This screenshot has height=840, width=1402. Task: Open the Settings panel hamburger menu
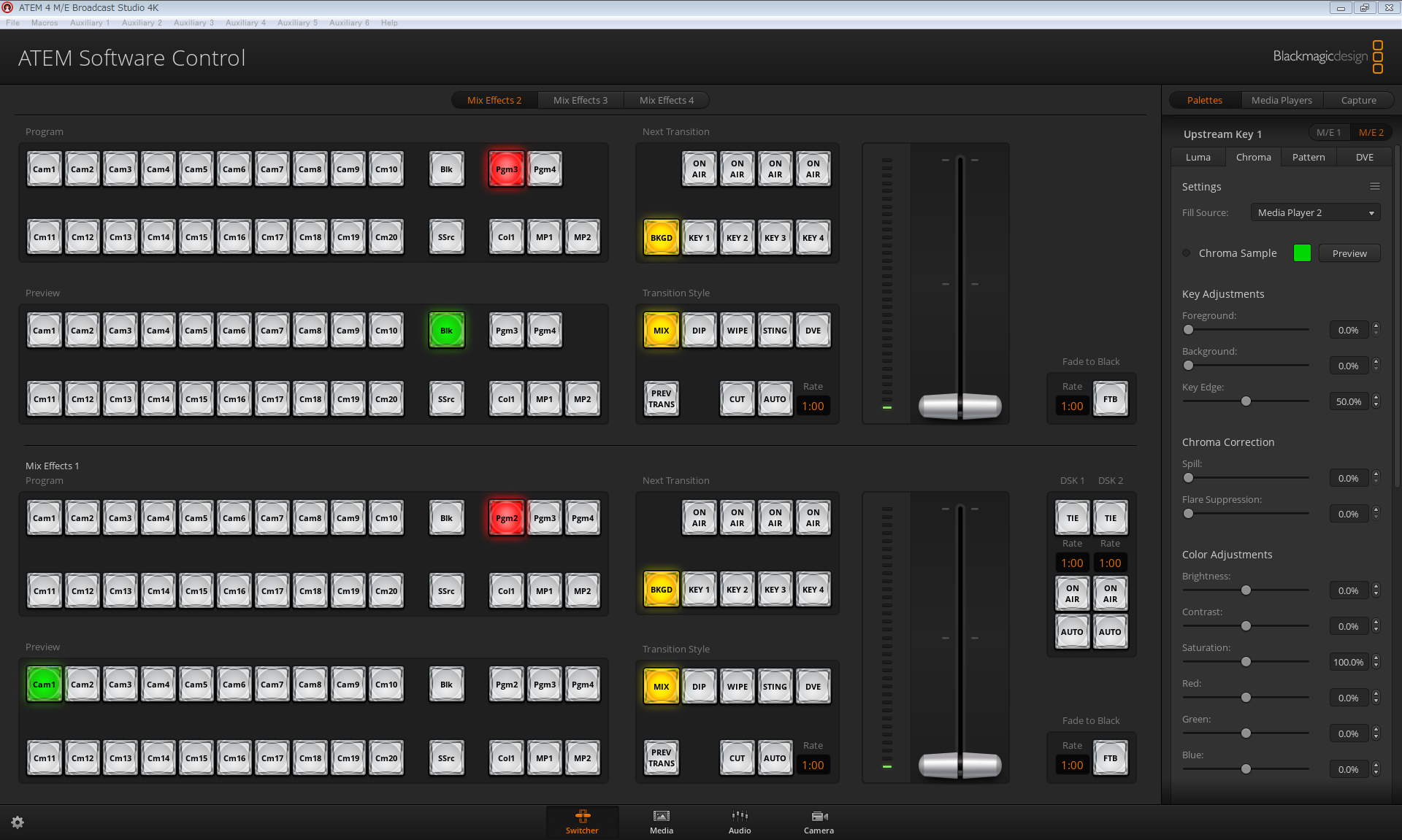point(1374,186)
